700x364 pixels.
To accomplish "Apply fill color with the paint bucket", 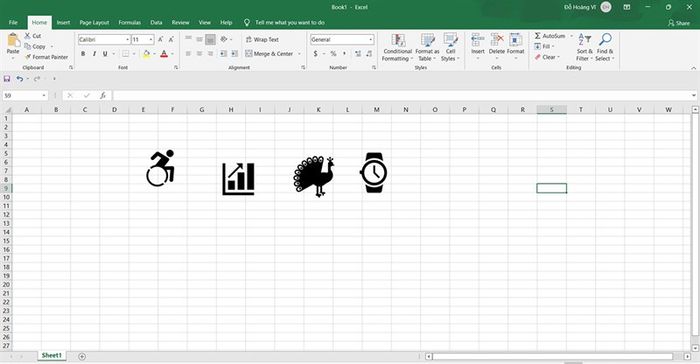I will [x=146, y=54].
